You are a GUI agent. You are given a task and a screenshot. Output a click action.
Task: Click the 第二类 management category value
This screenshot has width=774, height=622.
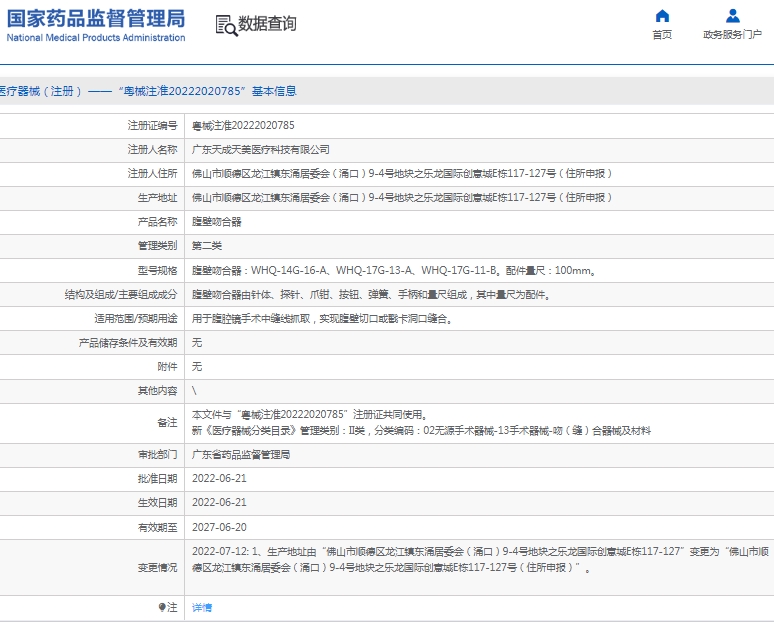click(207, 245)
